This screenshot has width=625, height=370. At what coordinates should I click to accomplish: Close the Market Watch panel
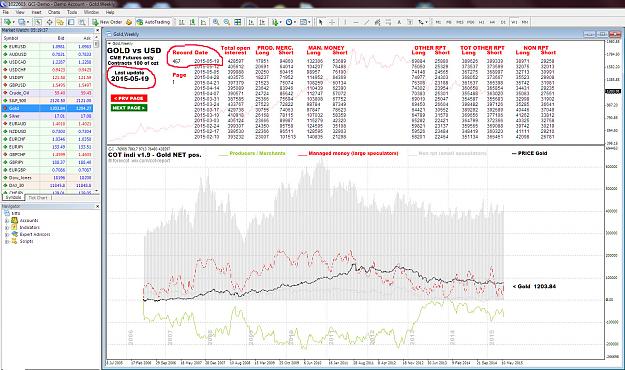click(97, 30)
